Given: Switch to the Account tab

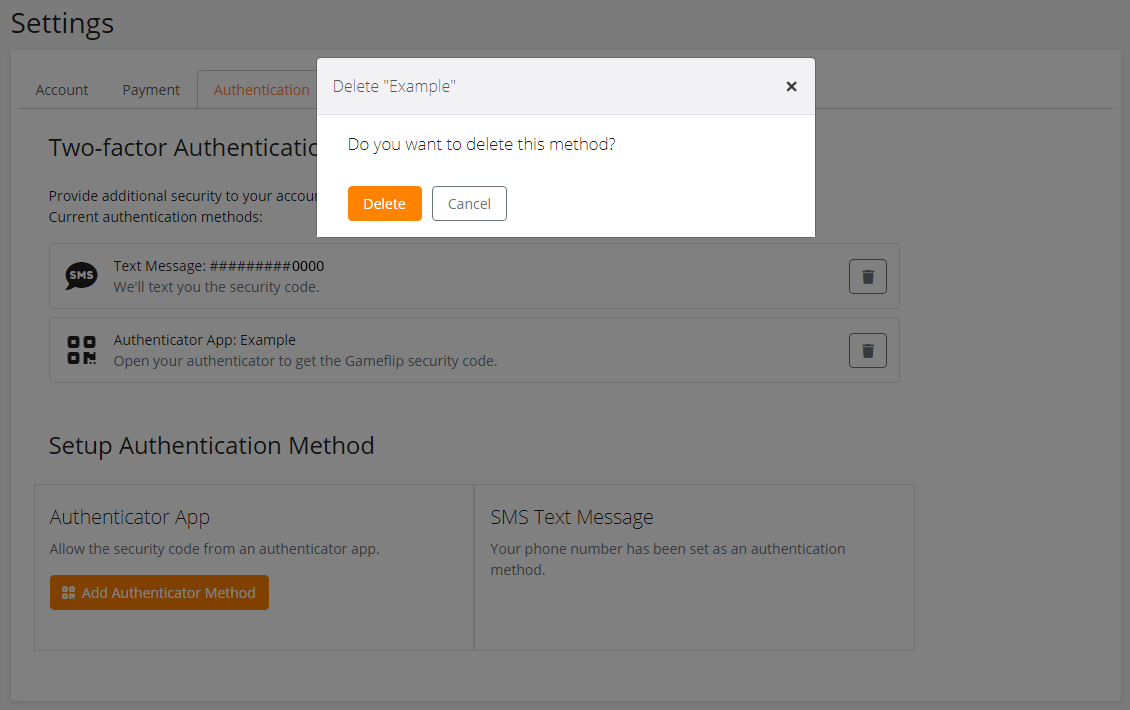Looking at the screenshot, I should (62, 90).
